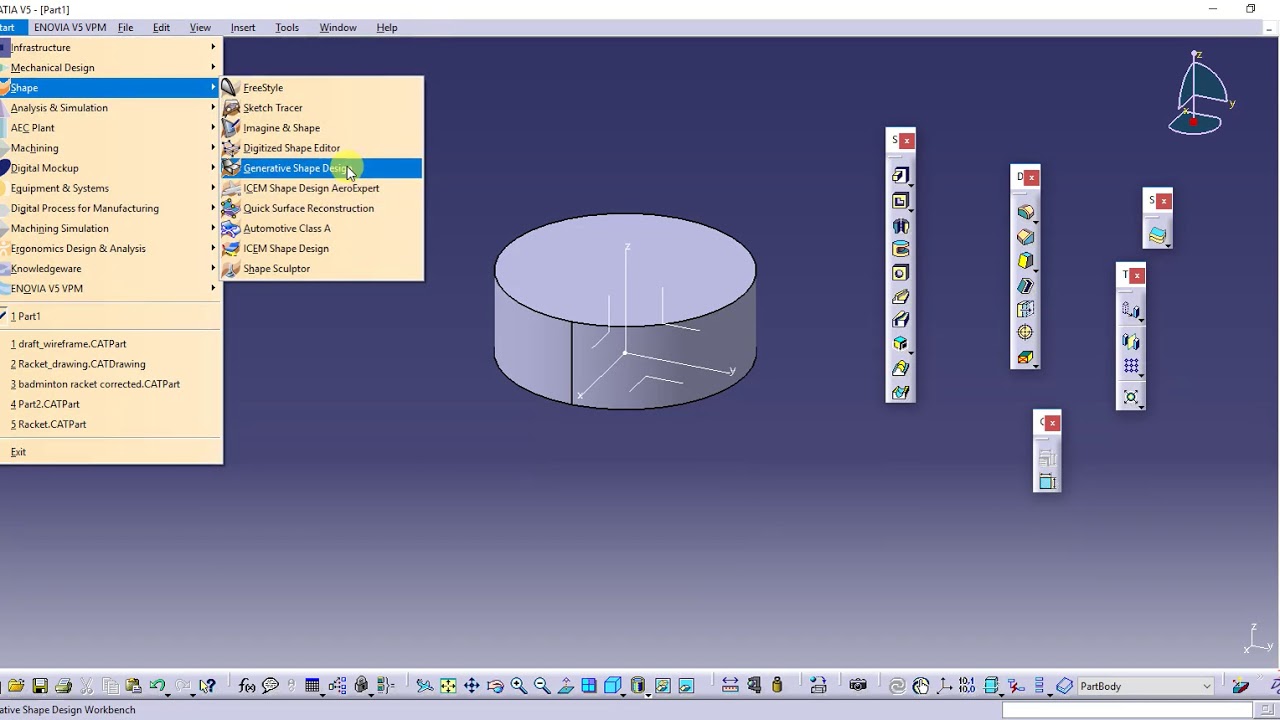
Task: Expand Knowledgeware submenu
Action: (110, 268)
